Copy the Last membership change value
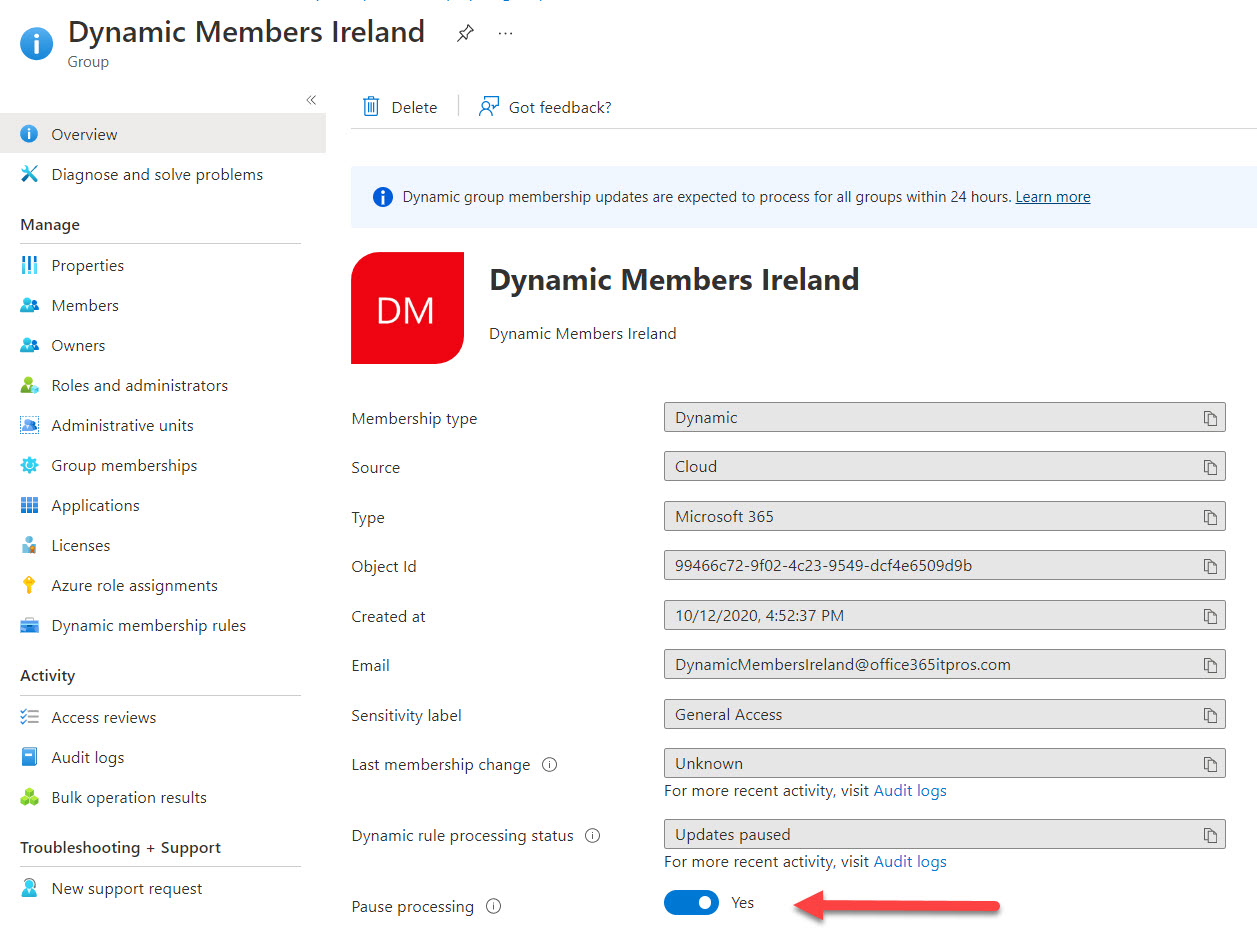 pyautogui.click(x=1210, y=764)
